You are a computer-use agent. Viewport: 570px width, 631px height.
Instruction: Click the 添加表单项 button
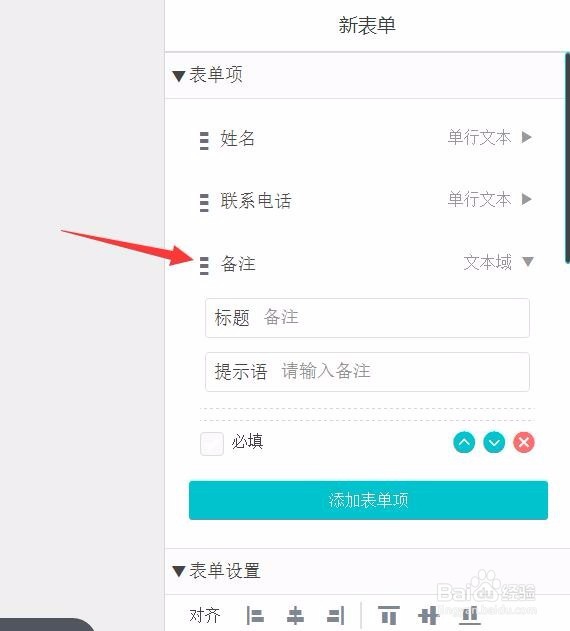pyautogui.click(x=368, y=500)
